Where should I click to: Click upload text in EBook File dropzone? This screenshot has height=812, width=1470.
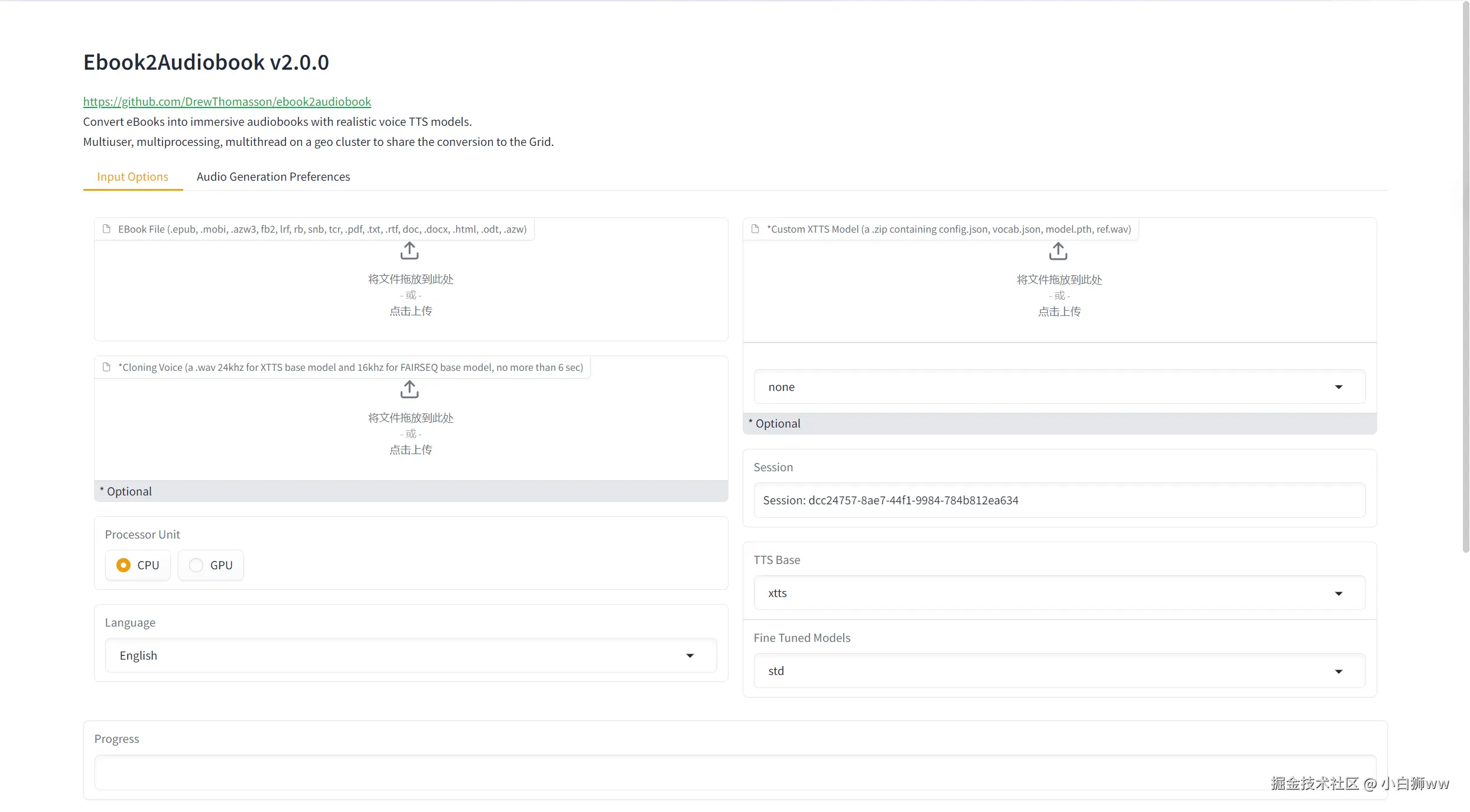click(x=411, y=311)
